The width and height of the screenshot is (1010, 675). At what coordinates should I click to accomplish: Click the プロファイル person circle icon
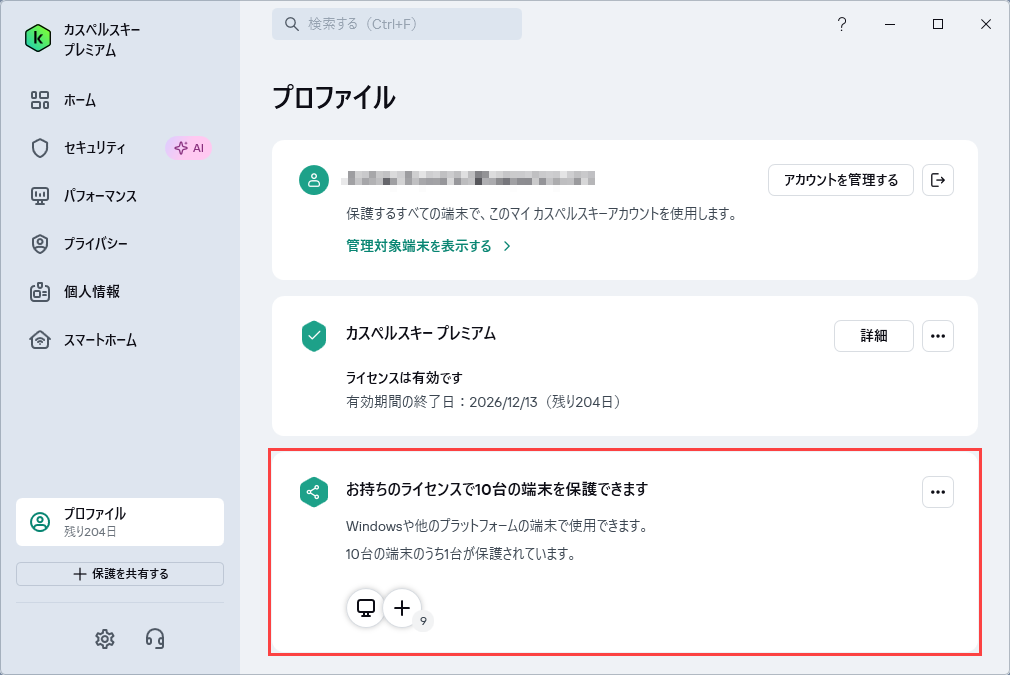coord(40,522)
